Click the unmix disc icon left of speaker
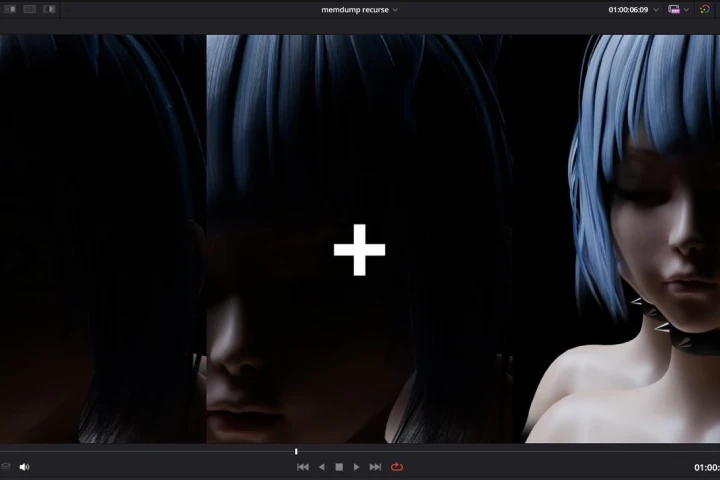This screenshot has height=480, width=720. click(6, 467)
